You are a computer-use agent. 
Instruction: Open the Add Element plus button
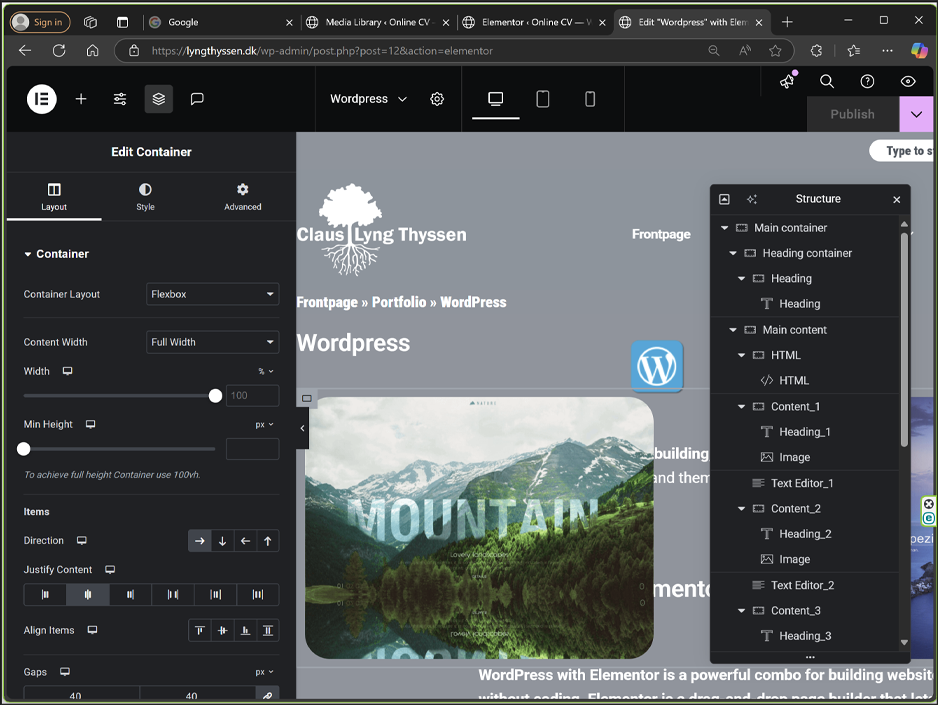81,99
